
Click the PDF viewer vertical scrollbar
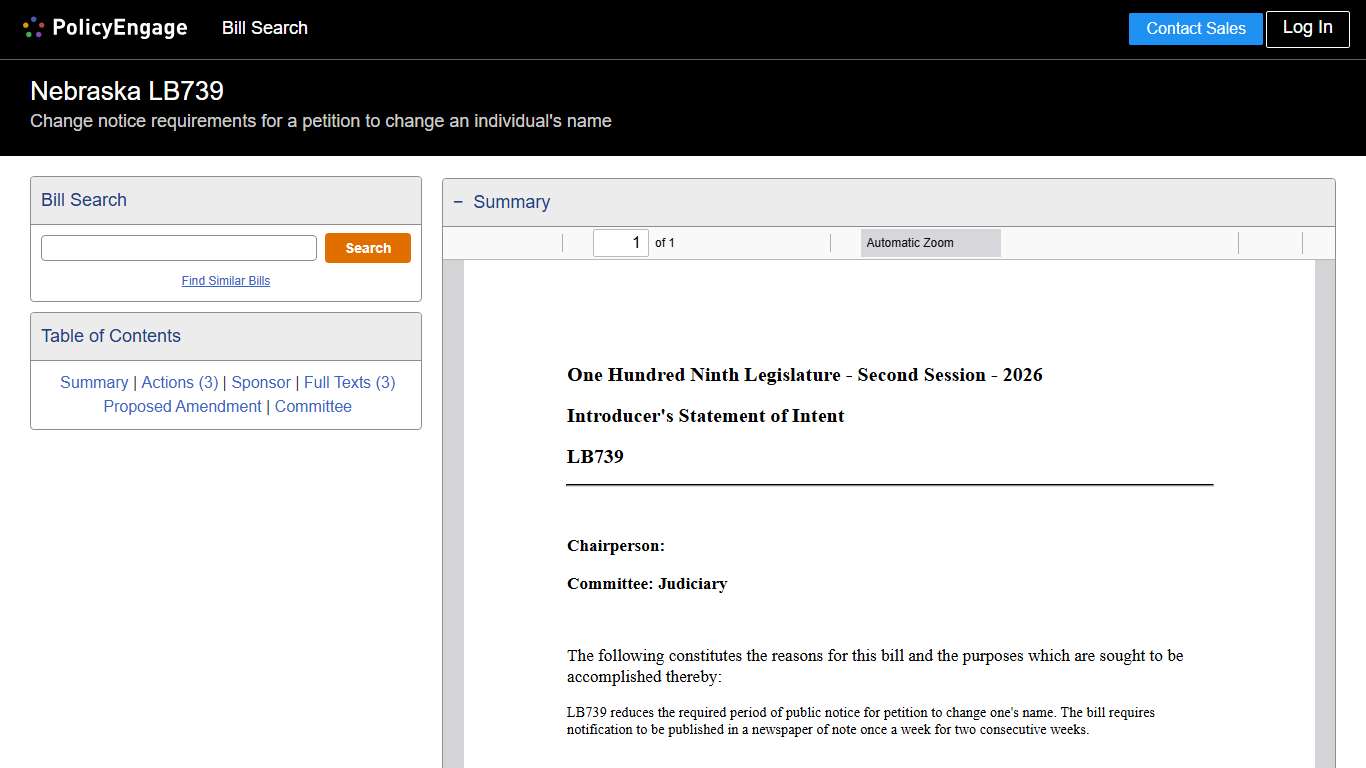pos(1327,500)
